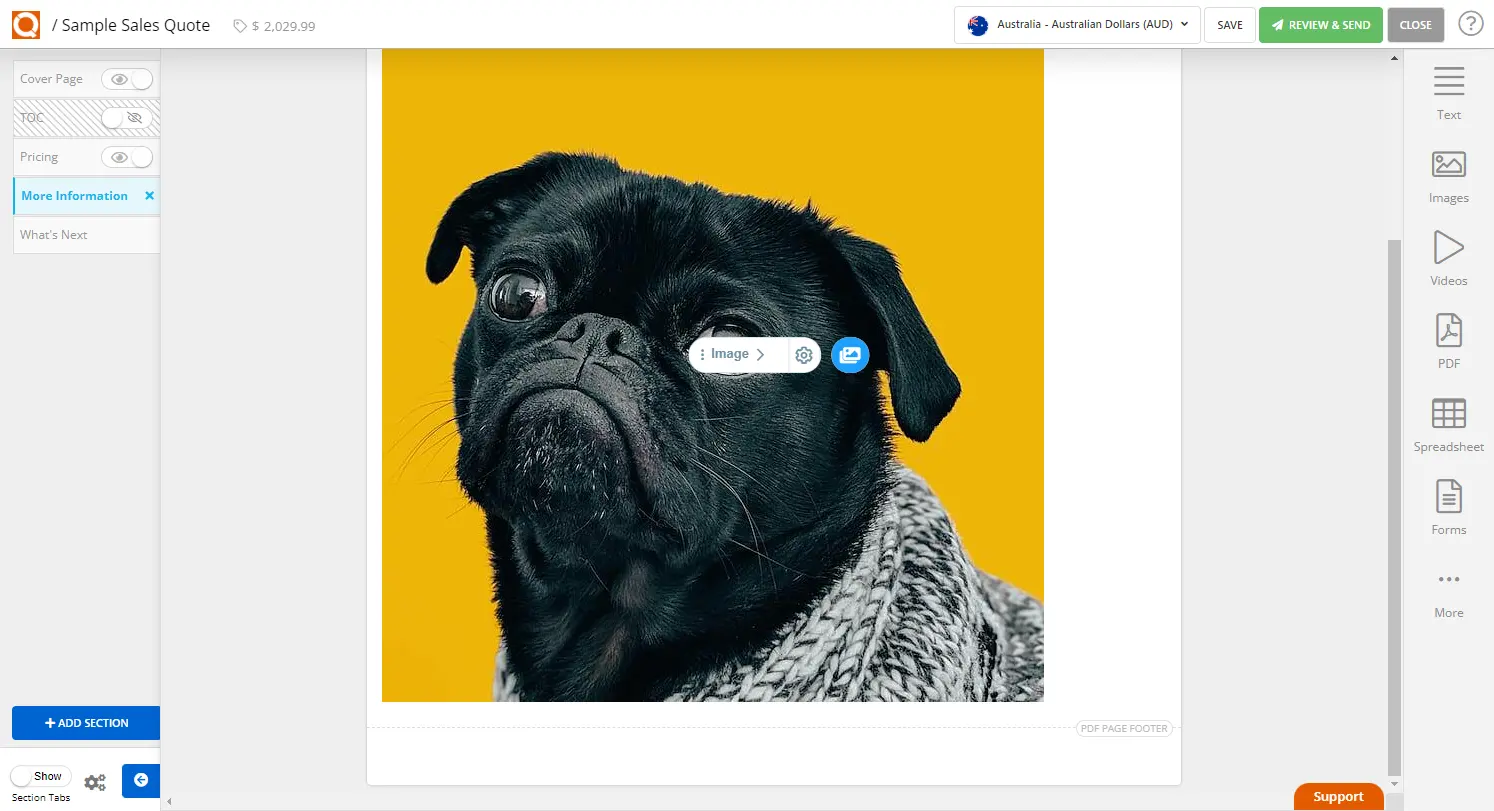This screenshot has height=811, width=1494.
Task: Select the What's Next section tab
Action: [x=54, y=235]
